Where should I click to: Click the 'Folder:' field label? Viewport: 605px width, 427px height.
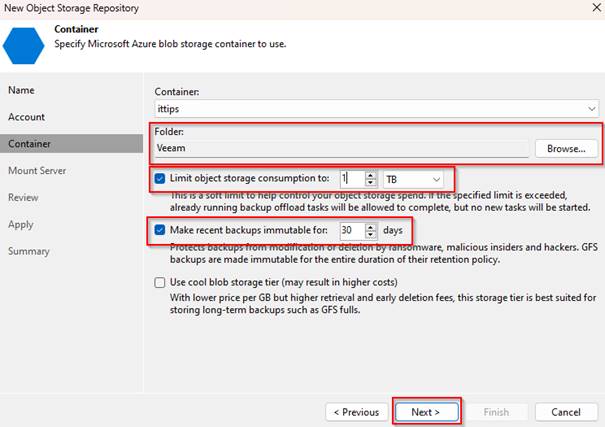pyautogui.click(x=169, y=132)
